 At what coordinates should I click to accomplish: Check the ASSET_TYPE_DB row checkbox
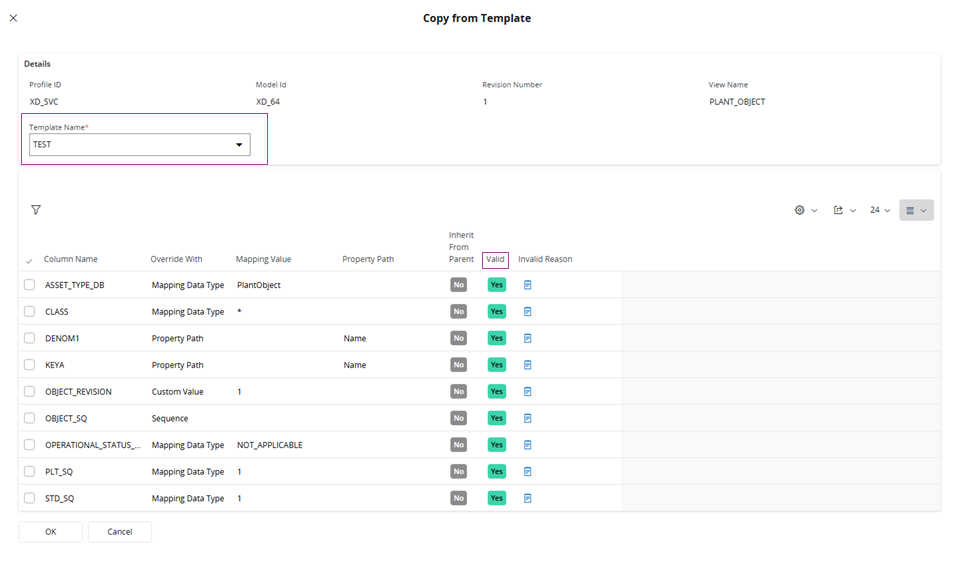[30, 285]
